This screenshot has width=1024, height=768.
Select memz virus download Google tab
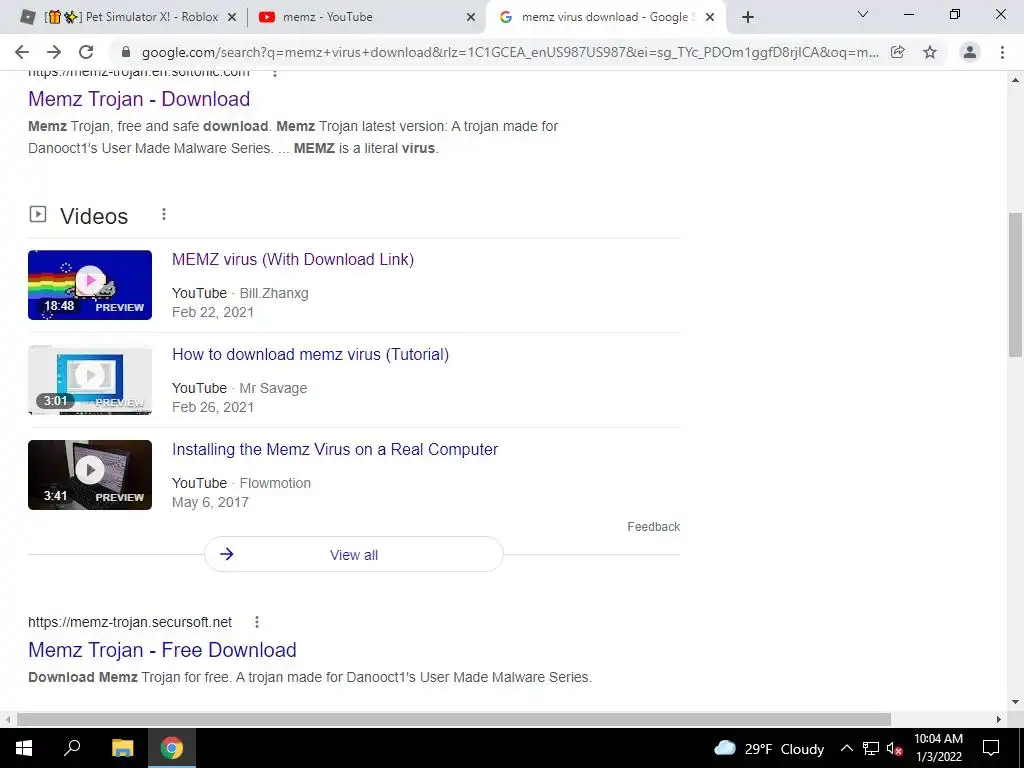pos(598,17)
